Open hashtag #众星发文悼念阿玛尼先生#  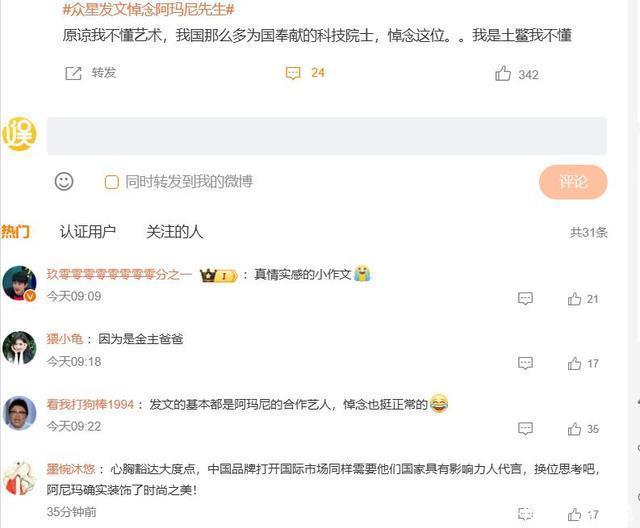tap(149, 9)
